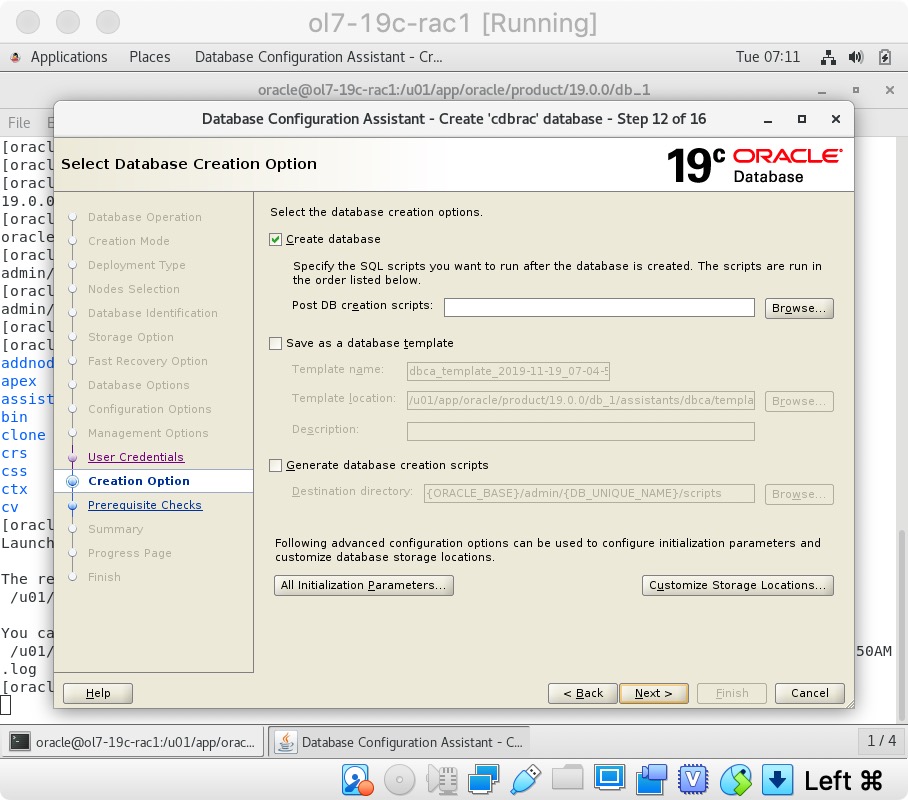This screenshot has width=908, height=800.
Task: Click VirtualBox network adapters icon
Action: pyautogui.click(x=484, y=780)
